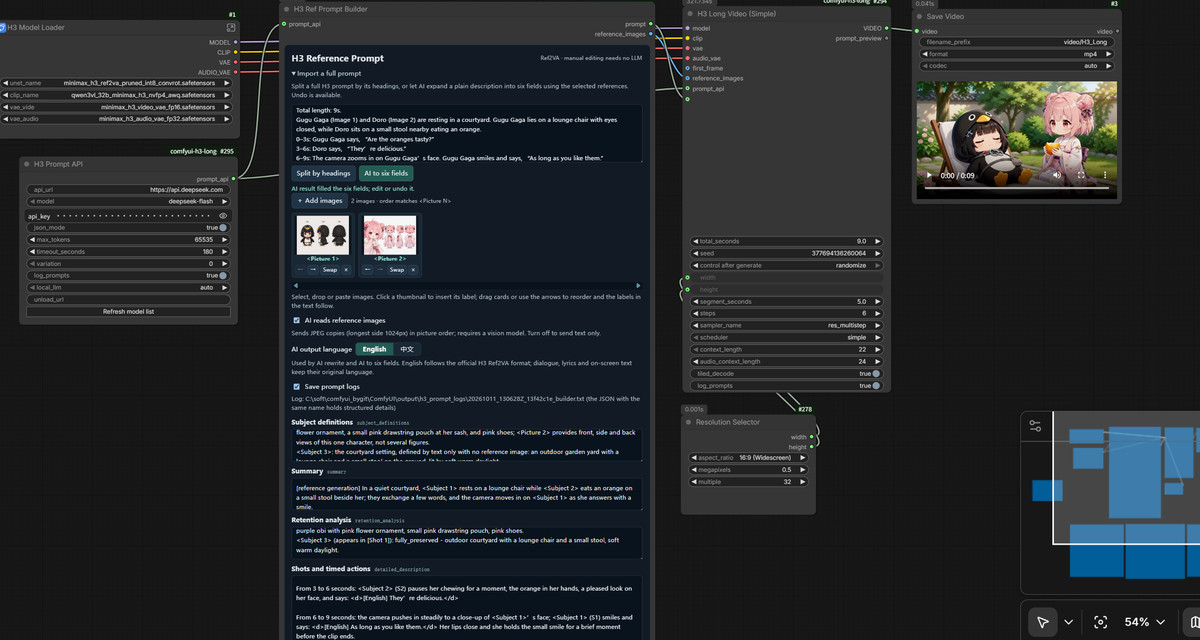1200x640 pixels.
Task: Open video preview in fullscreen
Action: tap(1083, 176)
